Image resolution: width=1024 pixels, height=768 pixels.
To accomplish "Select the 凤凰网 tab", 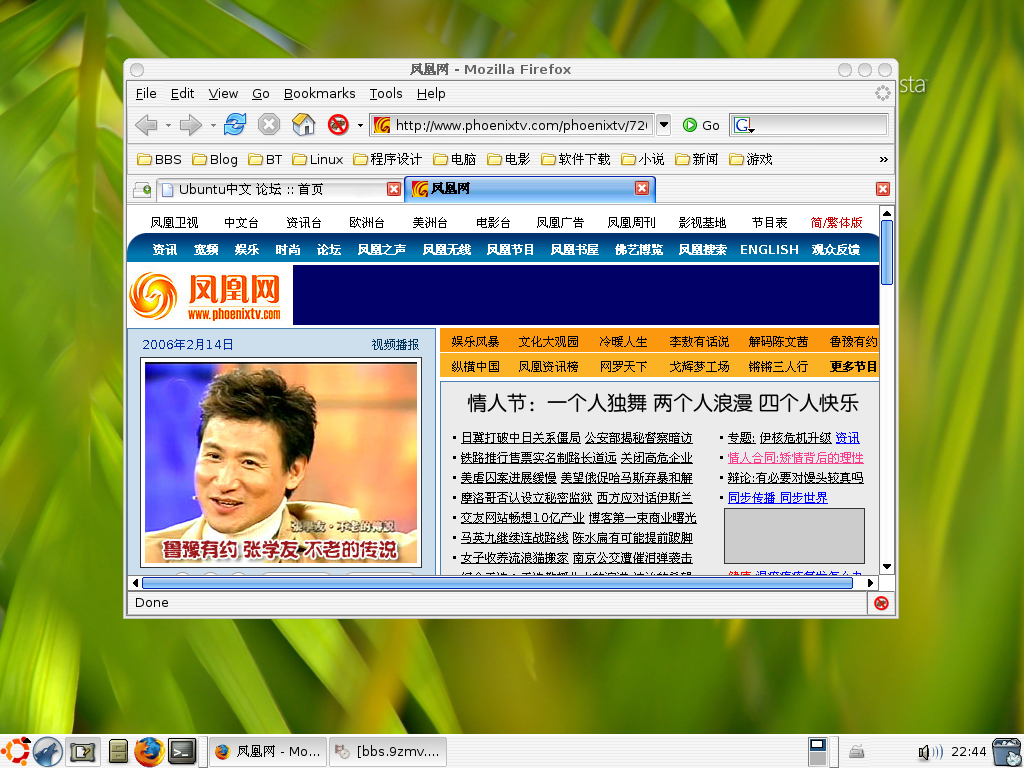I will click(x=530, y=189).
